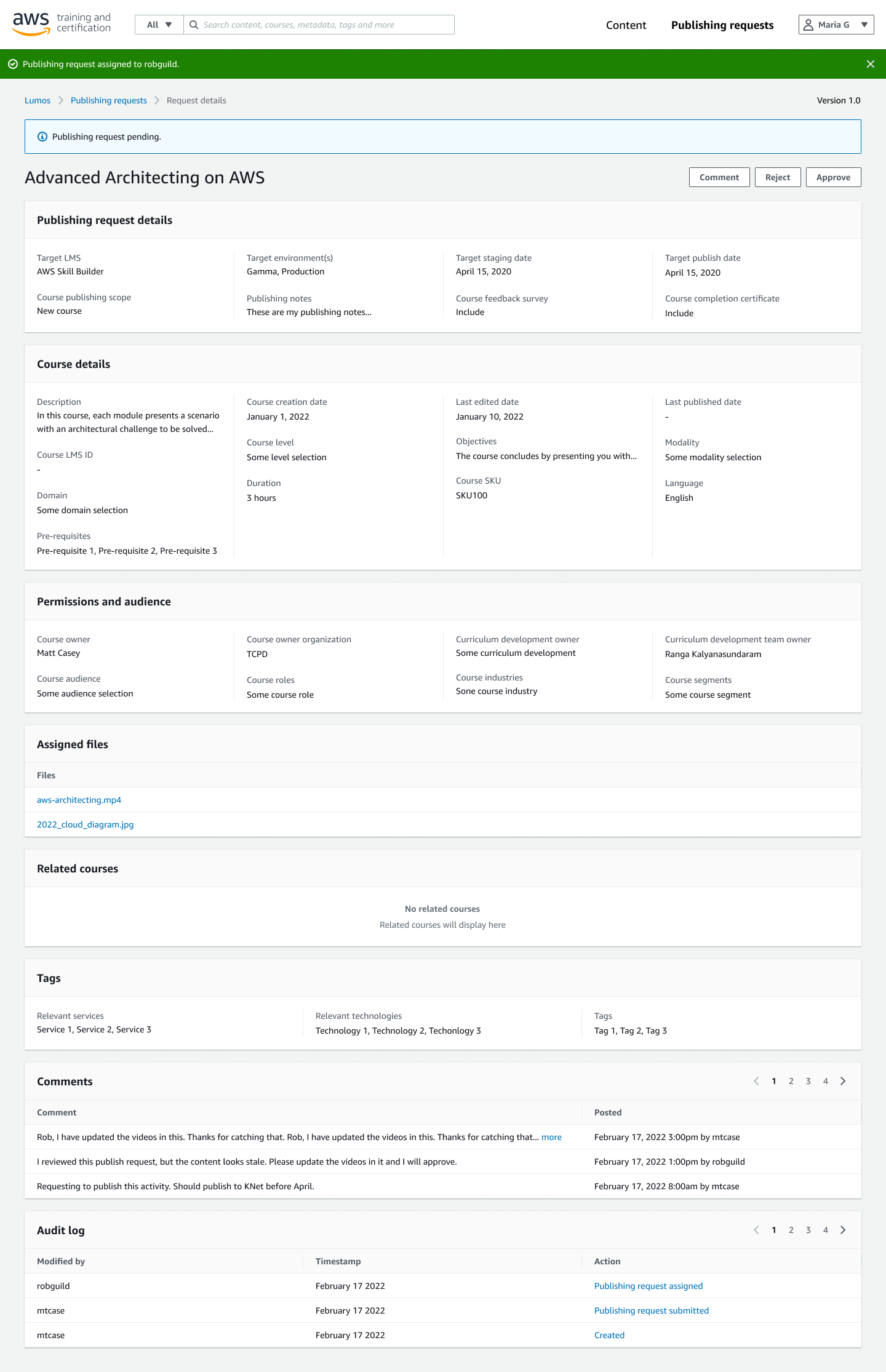Click the Reject button
Image resolution: width=886 pixels, height=1372 pixels.
click(x=778, y=177)
